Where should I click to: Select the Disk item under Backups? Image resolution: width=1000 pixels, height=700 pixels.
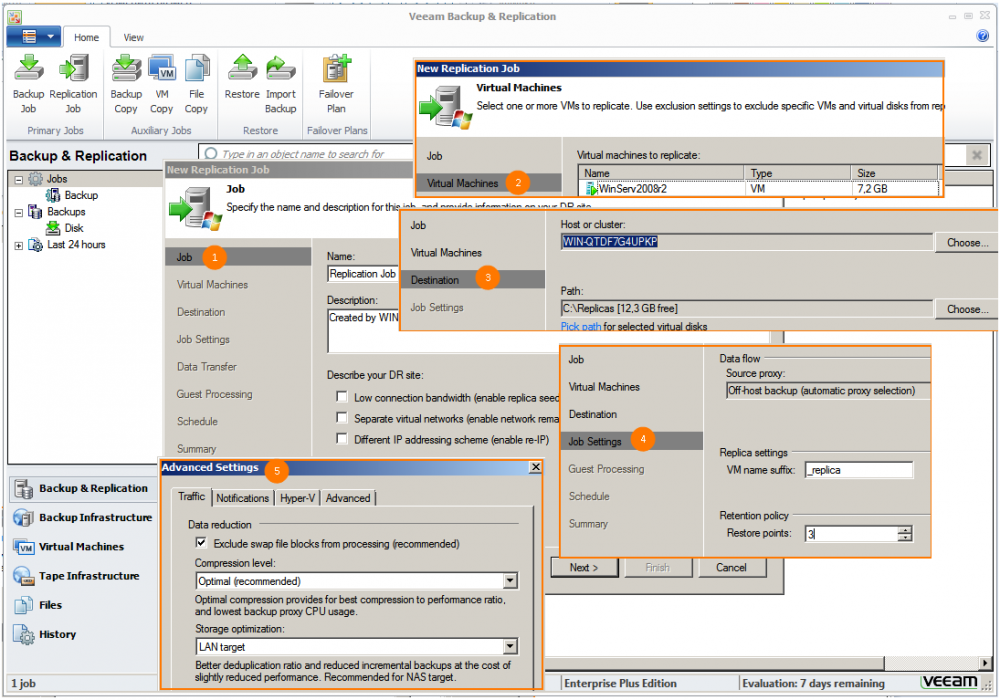64,228
